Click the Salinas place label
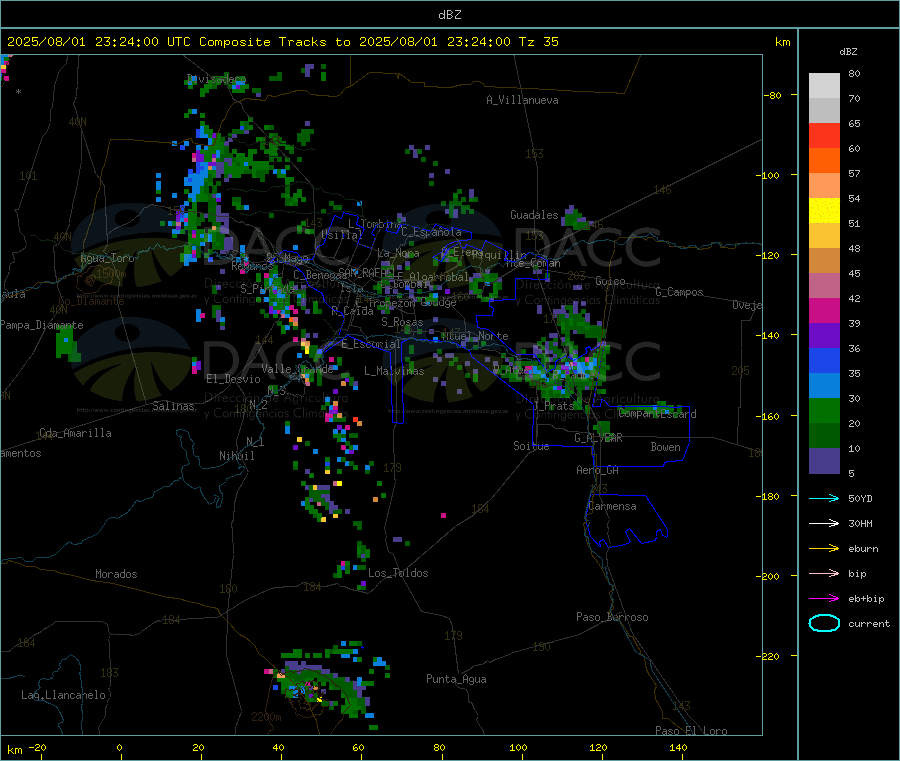Screen dimensions: 900x761 pos(173,406)
